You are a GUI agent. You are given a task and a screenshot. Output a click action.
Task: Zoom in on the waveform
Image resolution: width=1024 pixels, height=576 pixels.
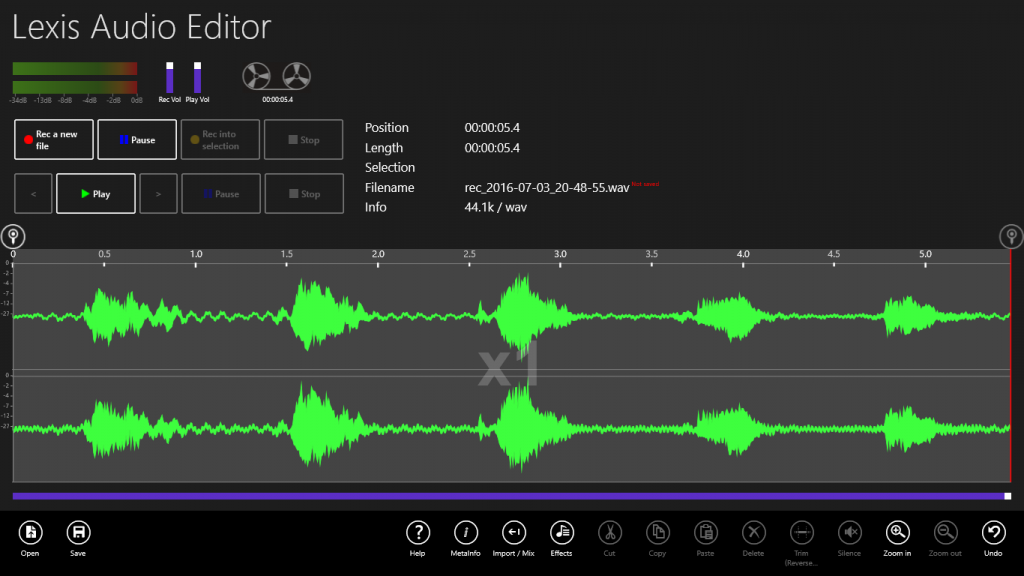pos(896,531)
